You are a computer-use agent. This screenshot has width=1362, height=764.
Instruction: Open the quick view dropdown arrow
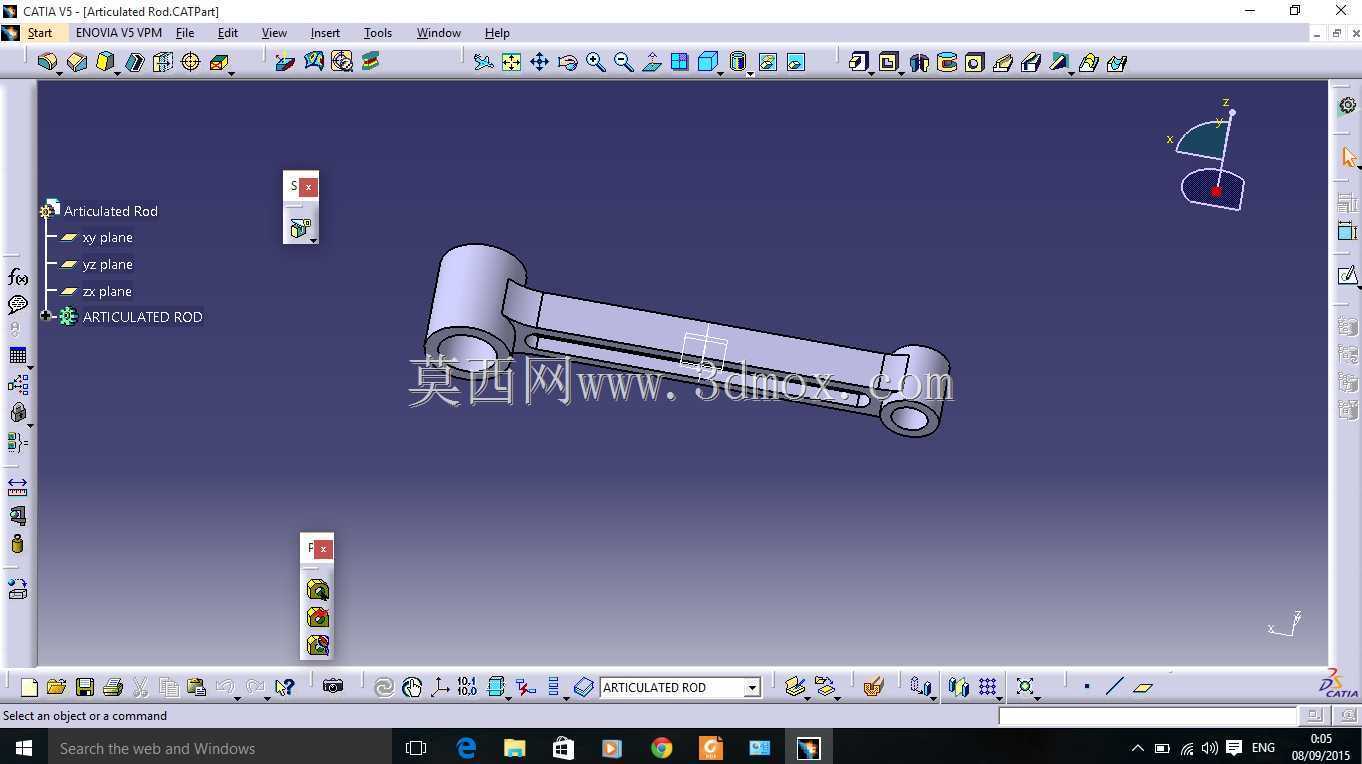[x=721, y=72]
